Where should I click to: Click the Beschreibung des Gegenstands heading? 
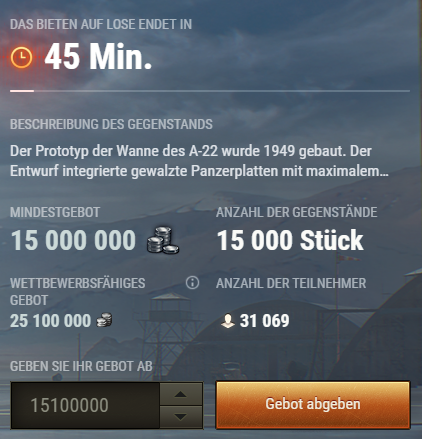111,124
